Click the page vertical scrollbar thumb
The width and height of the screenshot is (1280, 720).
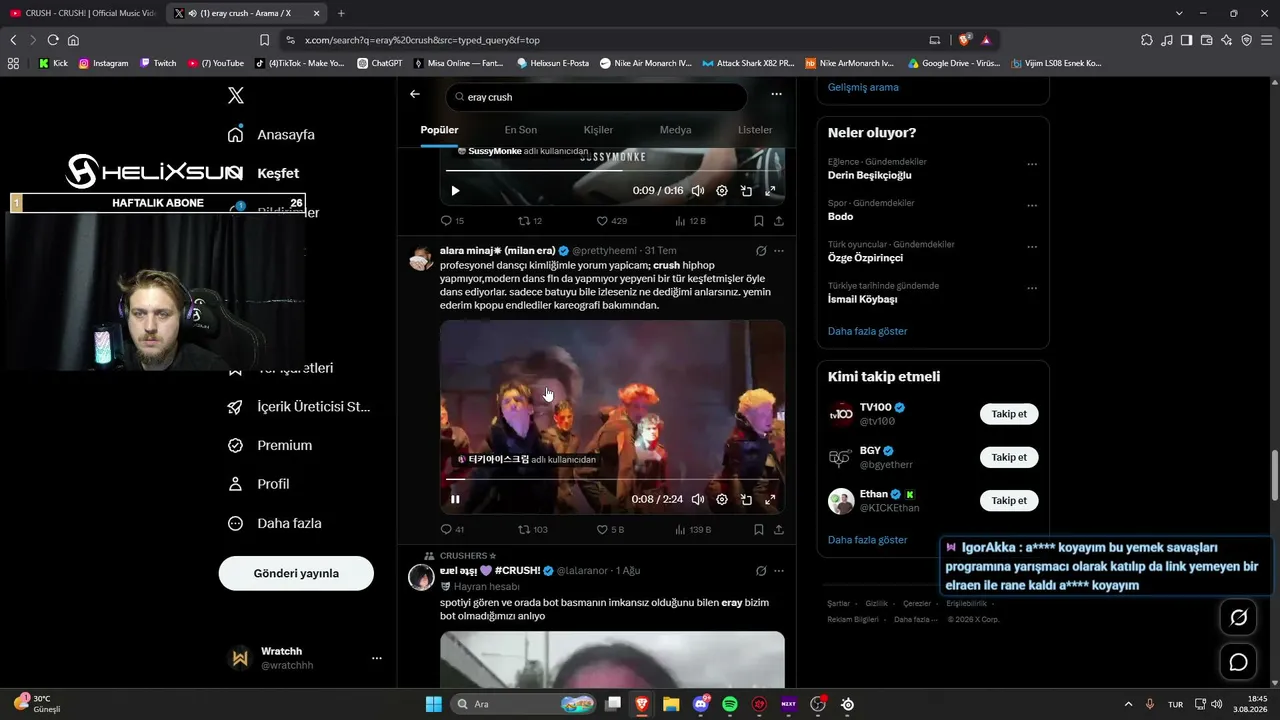tap(1274, 477)
